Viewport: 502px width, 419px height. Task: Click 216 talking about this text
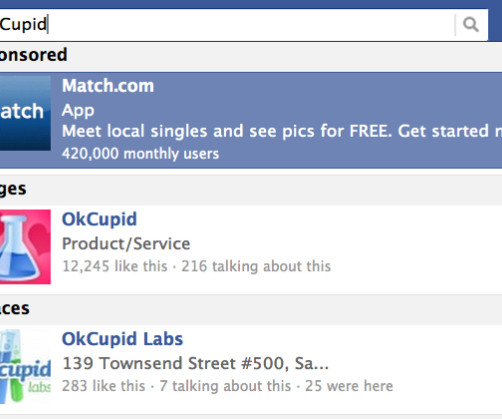(x=256, y=266)
